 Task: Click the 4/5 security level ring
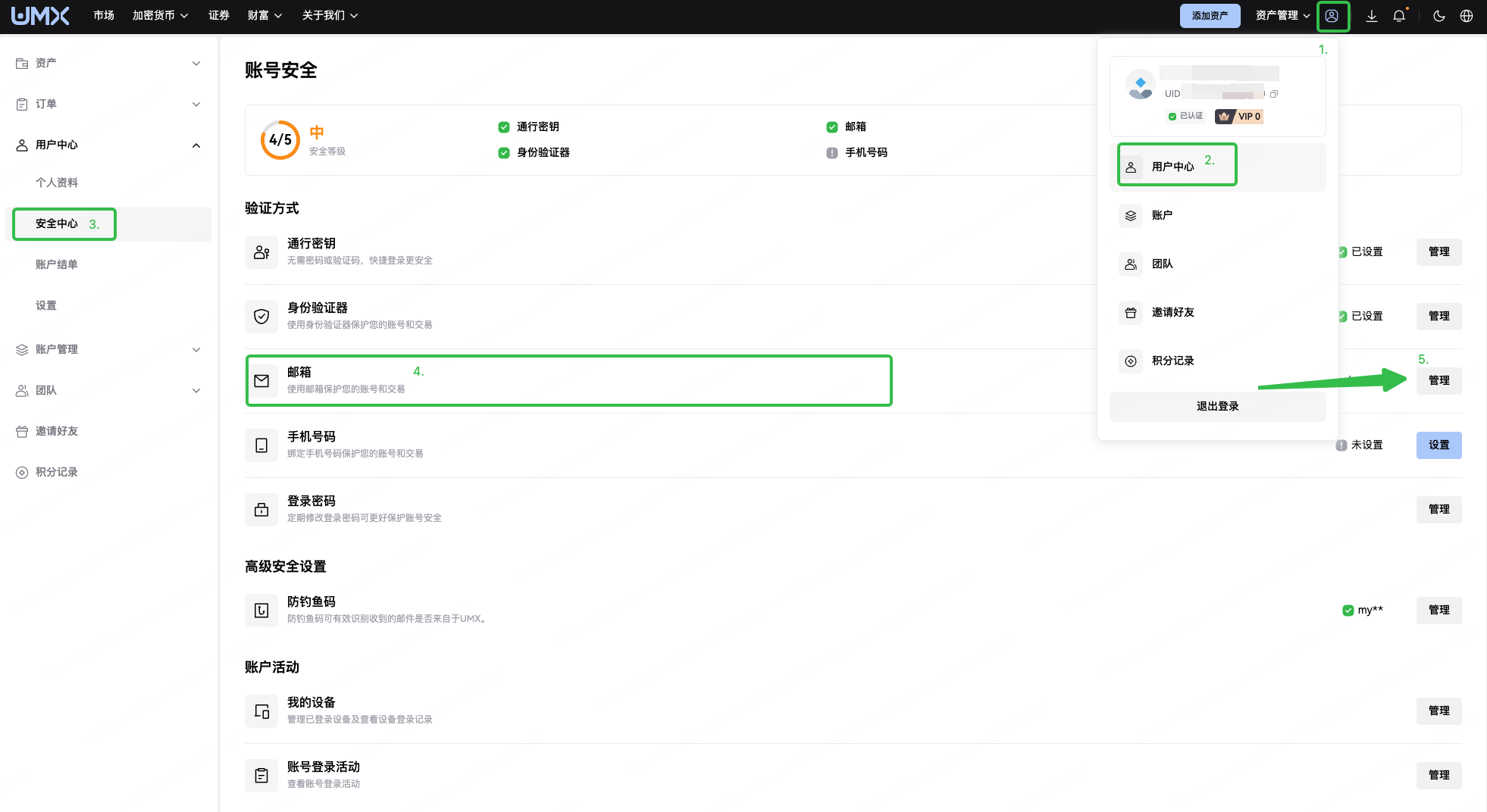click(280, 140)
